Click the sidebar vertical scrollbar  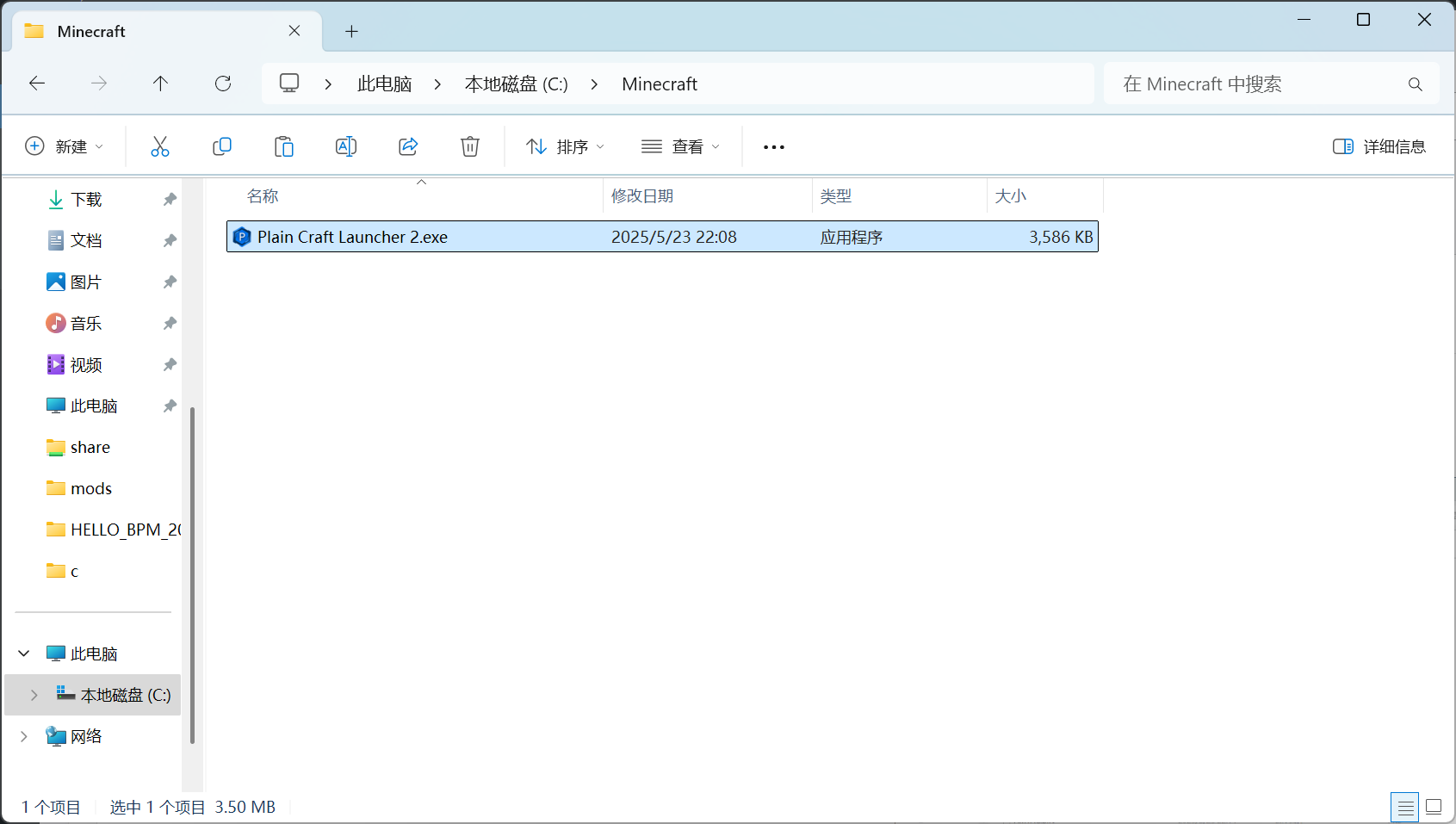pos(192,574)
